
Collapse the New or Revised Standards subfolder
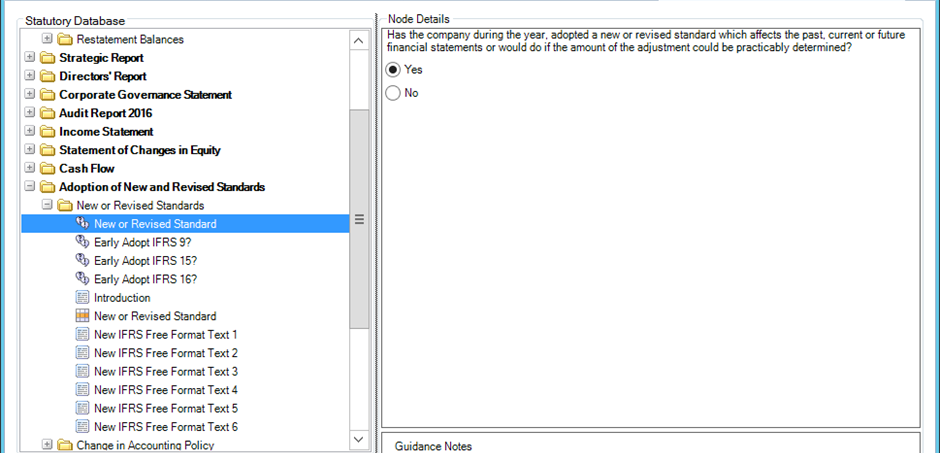point(46,206)
